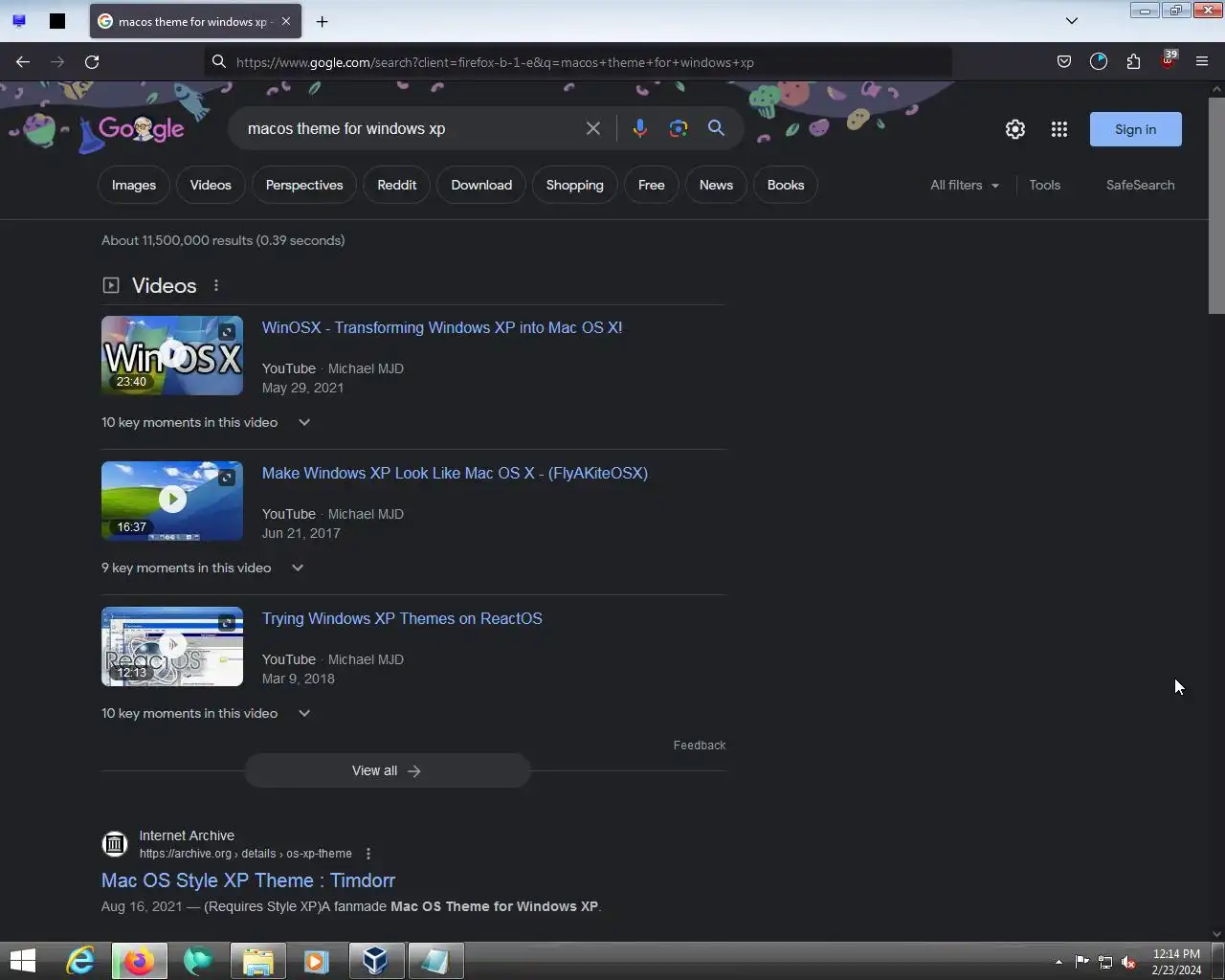Filter results by Images
Viewport: 1225px width, 980px height.
pos(134,185)
